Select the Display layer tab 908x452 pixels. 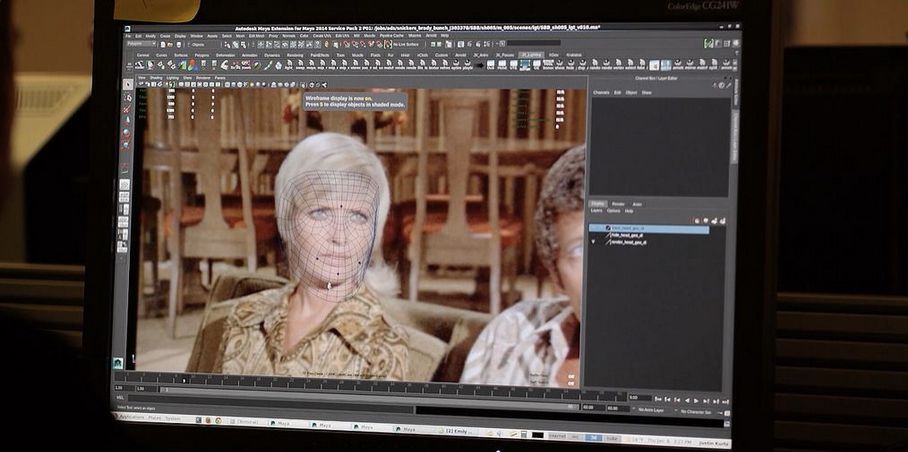598,204
